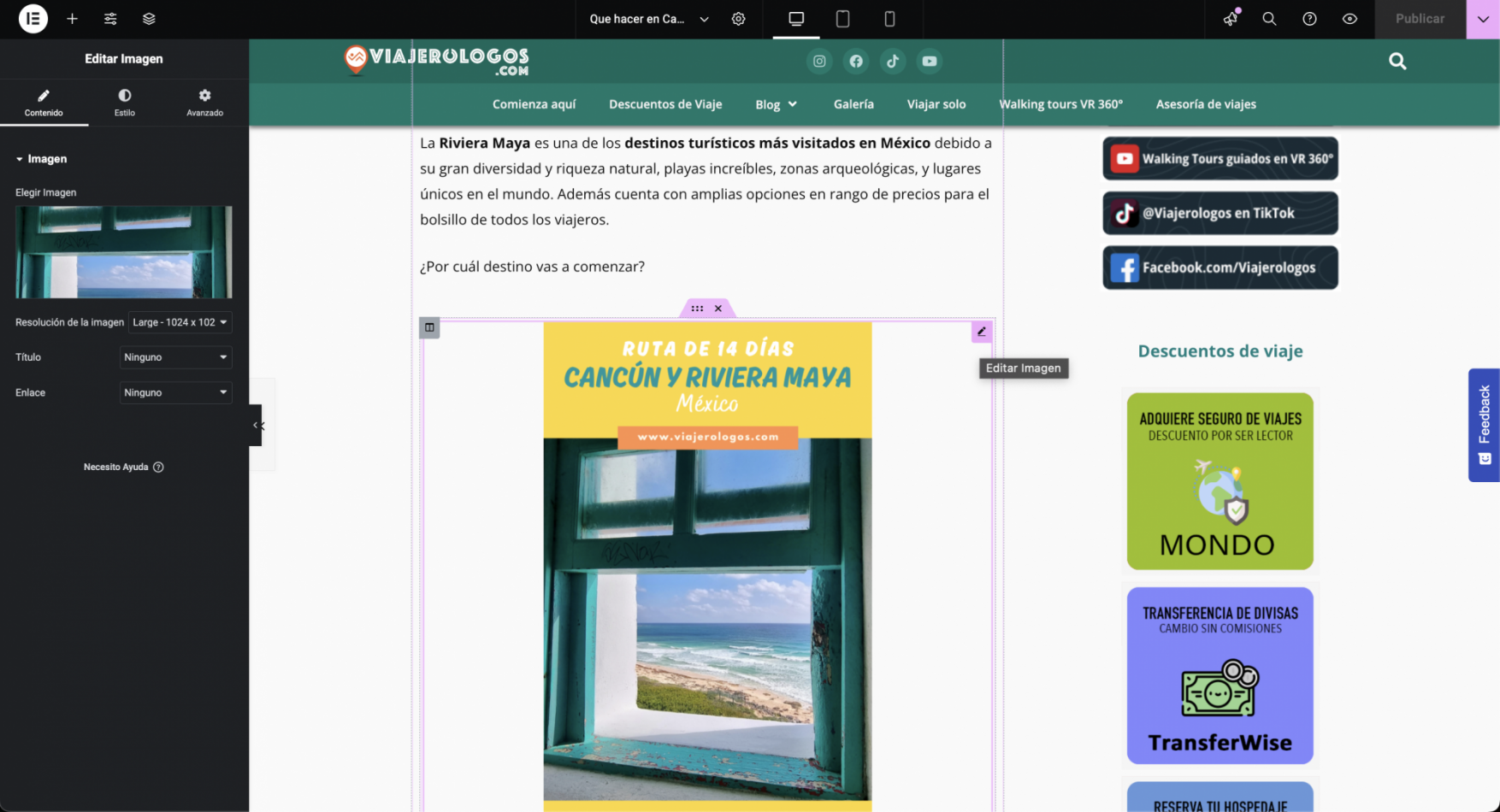Open page settings gear icon
The width and height of the screenshot is (1500, 812).
[739, 19]
